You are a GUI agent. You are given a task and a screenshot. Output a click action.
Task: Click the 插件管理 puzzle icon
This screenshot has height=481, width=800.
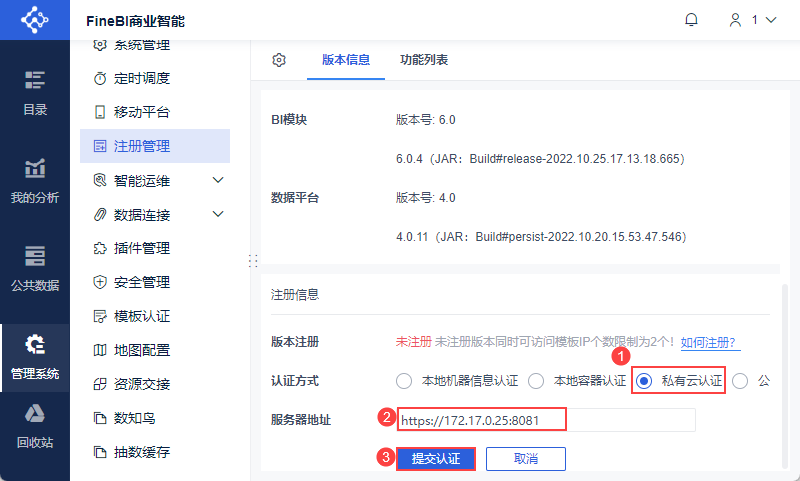(x=100, y=248)
